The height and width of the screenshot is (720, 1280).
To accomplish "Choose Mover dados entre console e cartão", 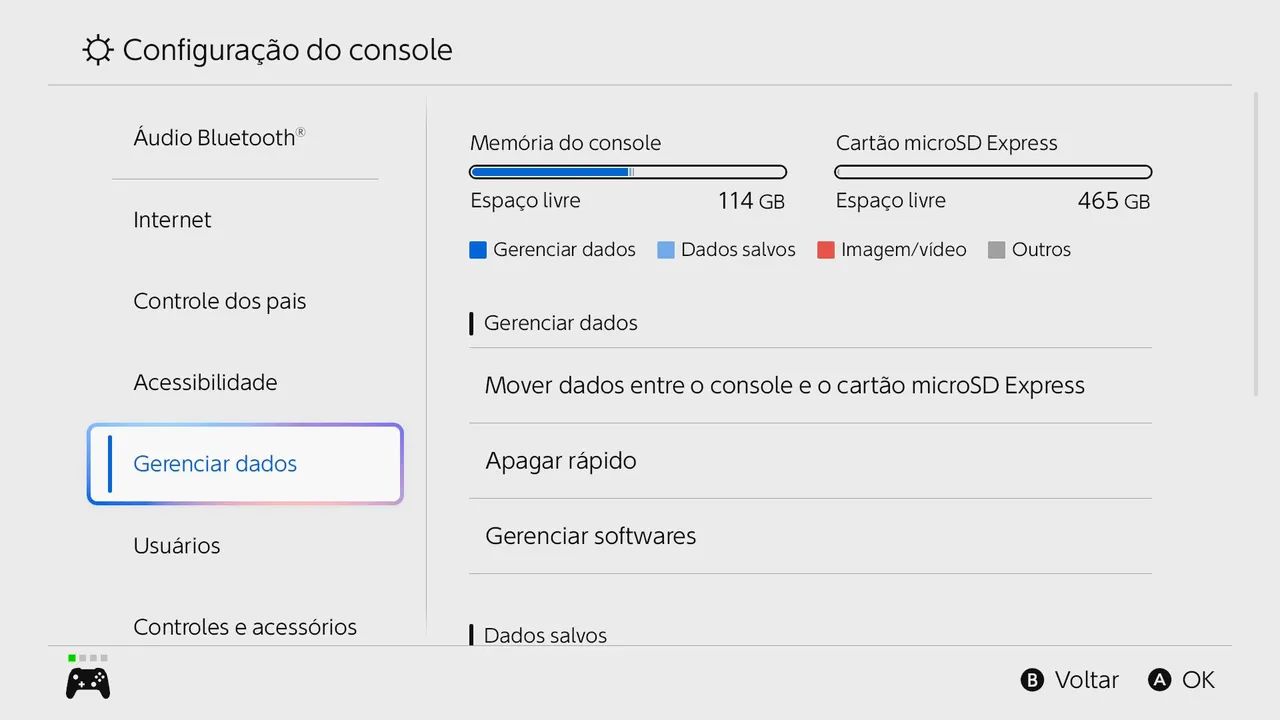I will coord(810,386).
